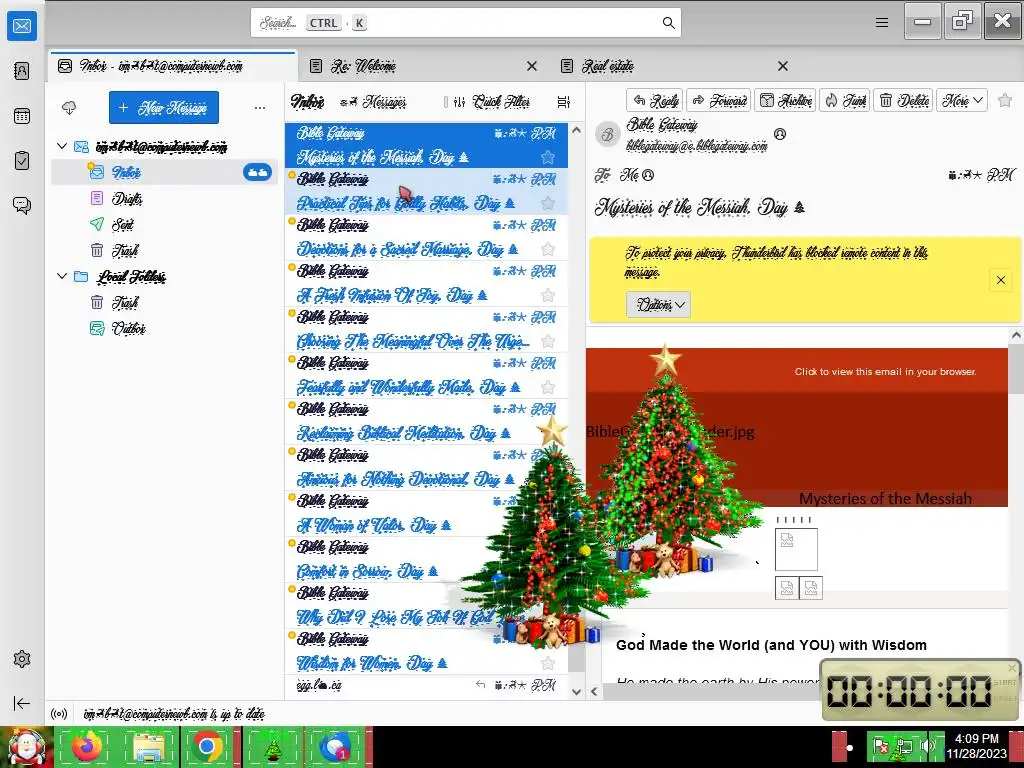Collapse the mail account tree

62,146
